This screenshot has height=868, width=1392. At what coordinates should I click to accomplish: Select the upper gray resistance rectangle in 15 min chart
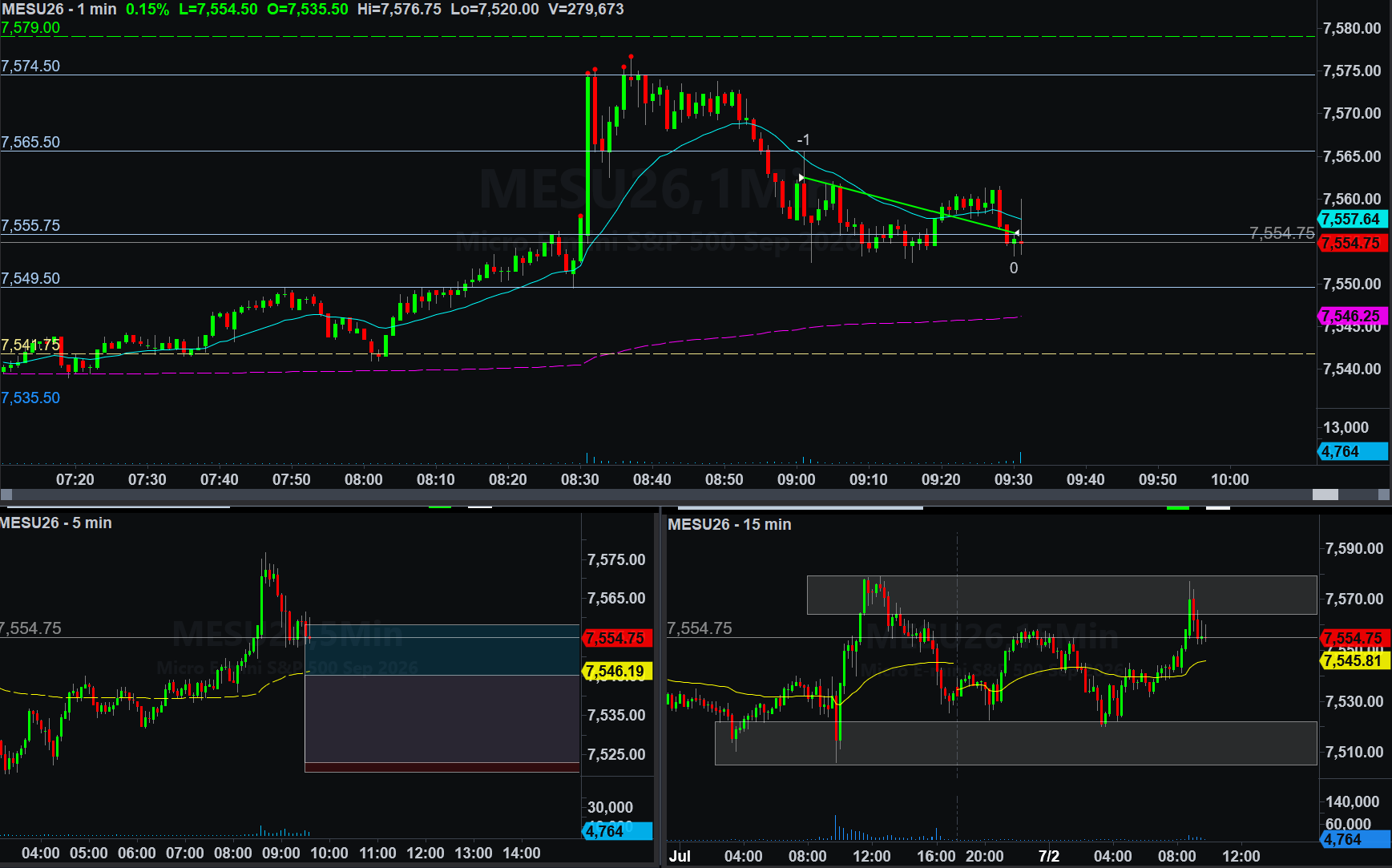[1062, 595]
